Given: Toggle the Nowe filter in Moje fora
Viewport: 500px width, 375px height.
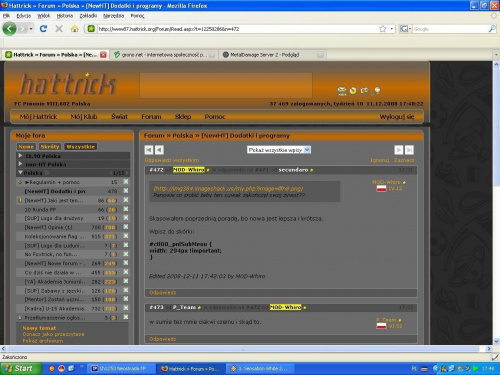Looking at the screenshot, I should point(26,147).
